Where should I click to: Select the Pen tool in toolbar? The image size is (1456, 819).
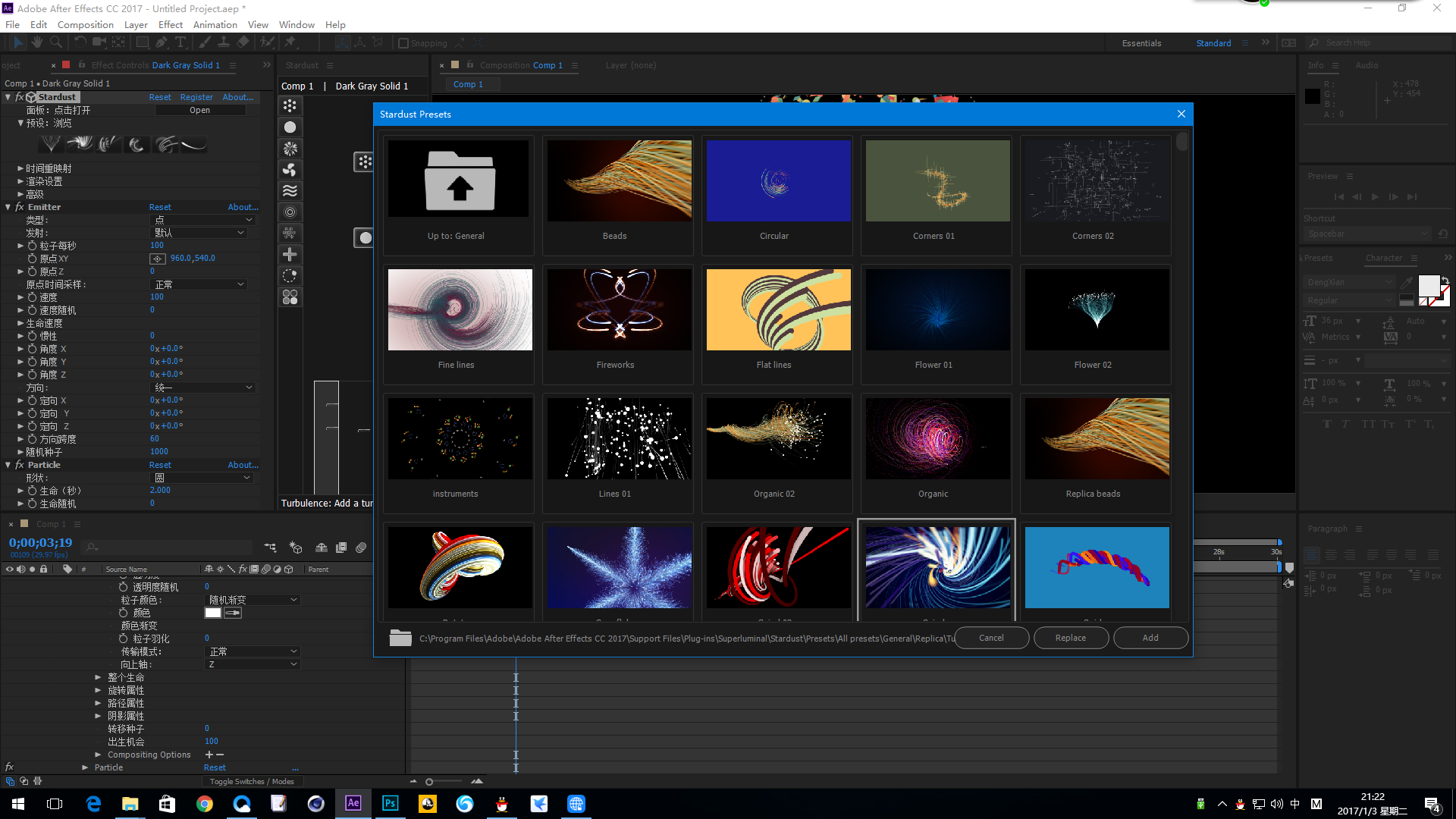point(160,42)
